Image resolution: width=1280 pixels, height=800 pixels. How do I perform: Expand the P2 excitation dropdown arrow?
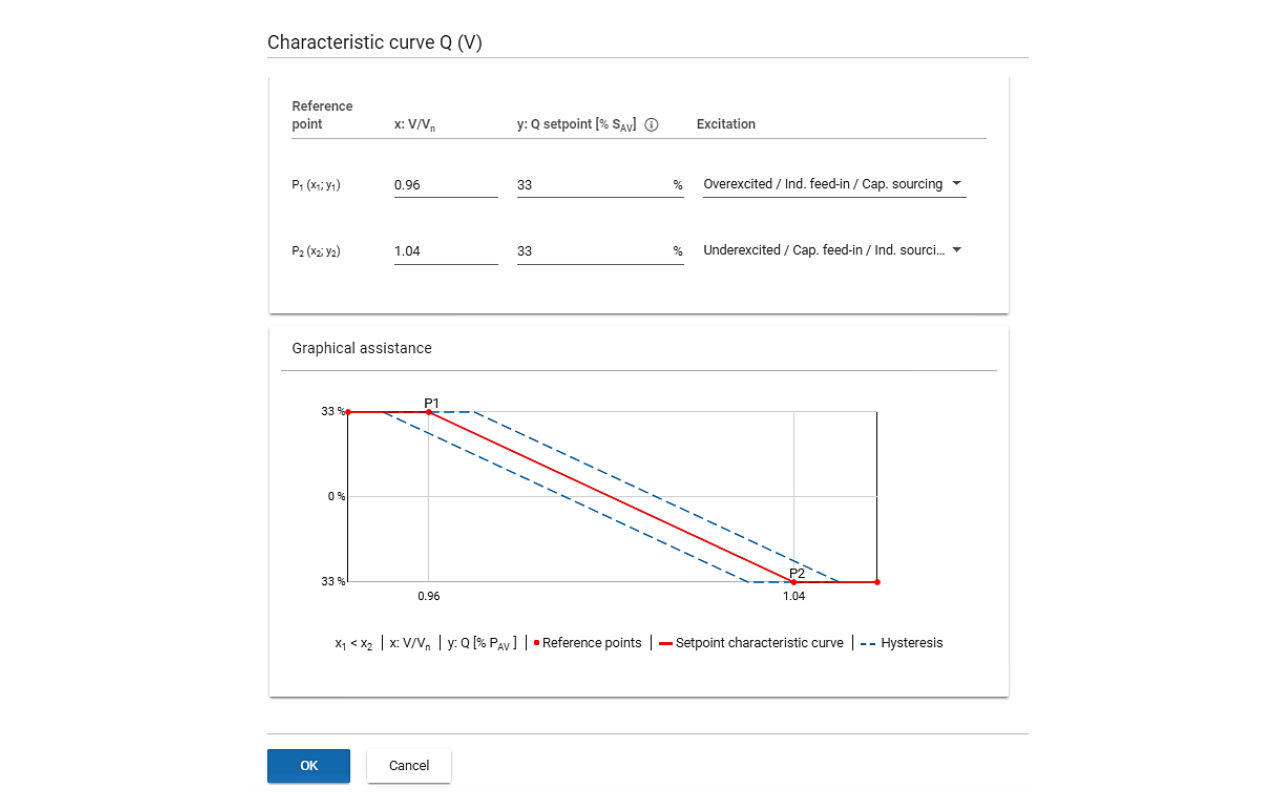coord(956,250)
